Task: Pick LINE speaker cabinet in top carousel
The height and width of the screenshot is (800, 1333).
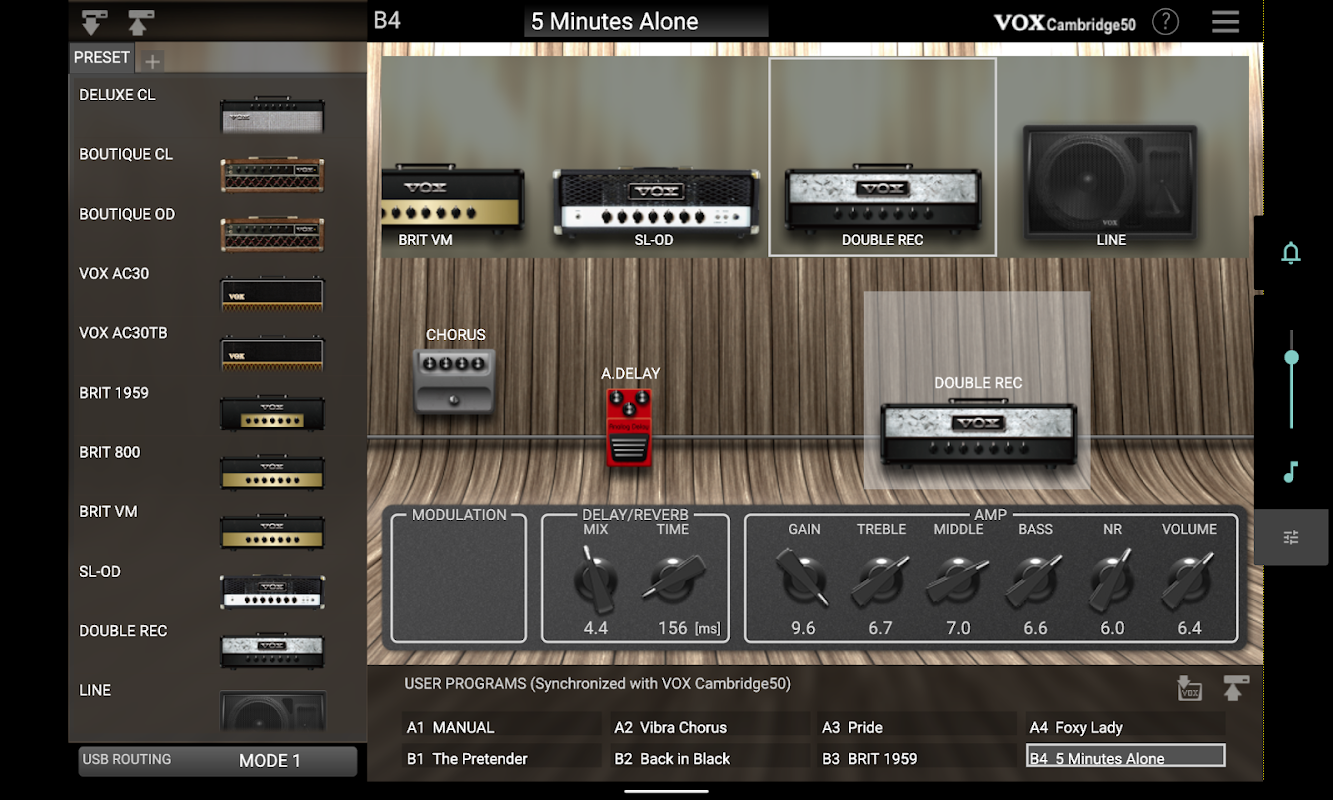Action: coord(1110,185)
